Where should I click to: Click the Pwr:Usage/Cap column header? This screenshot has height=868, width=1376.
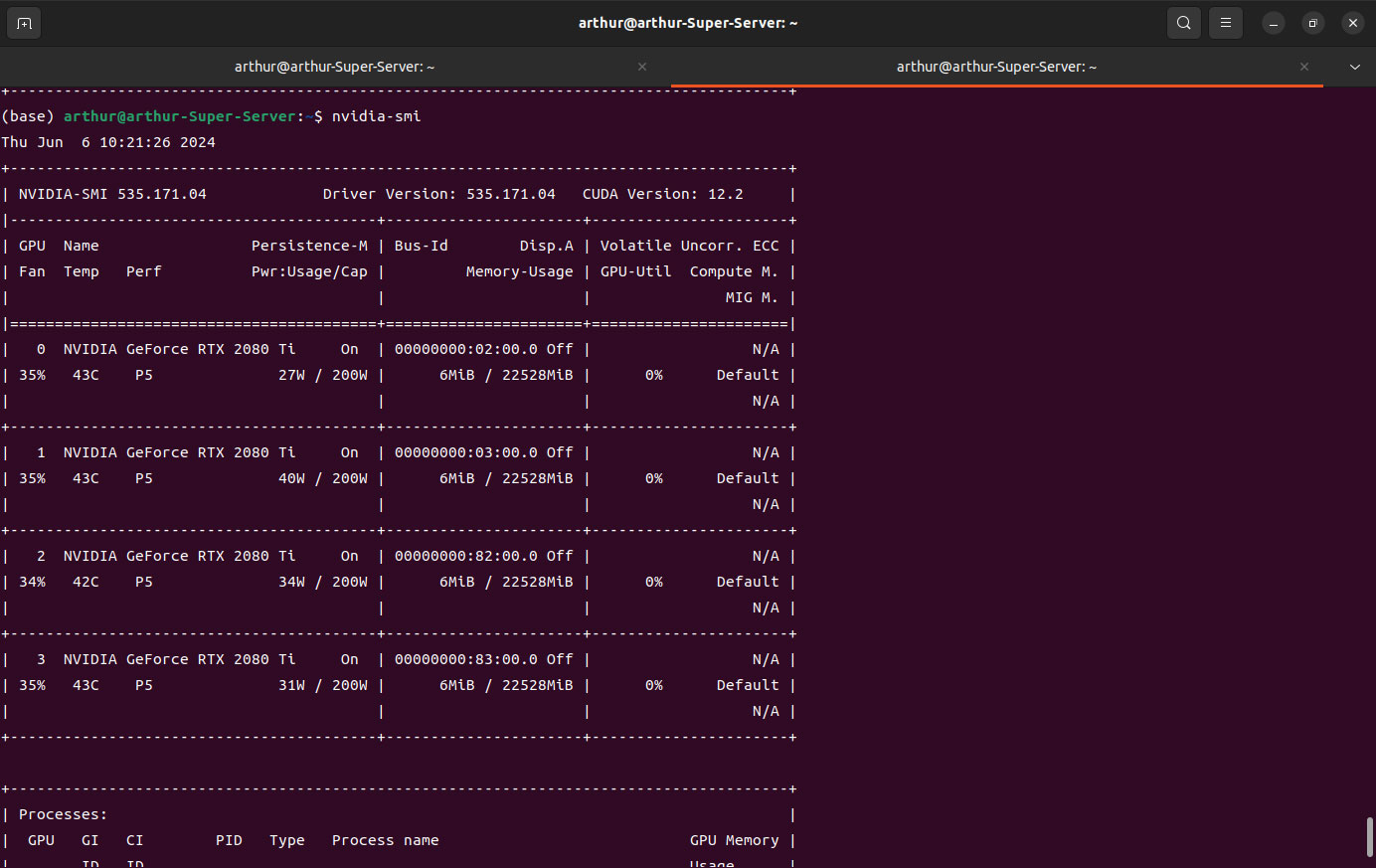(309, 271)
